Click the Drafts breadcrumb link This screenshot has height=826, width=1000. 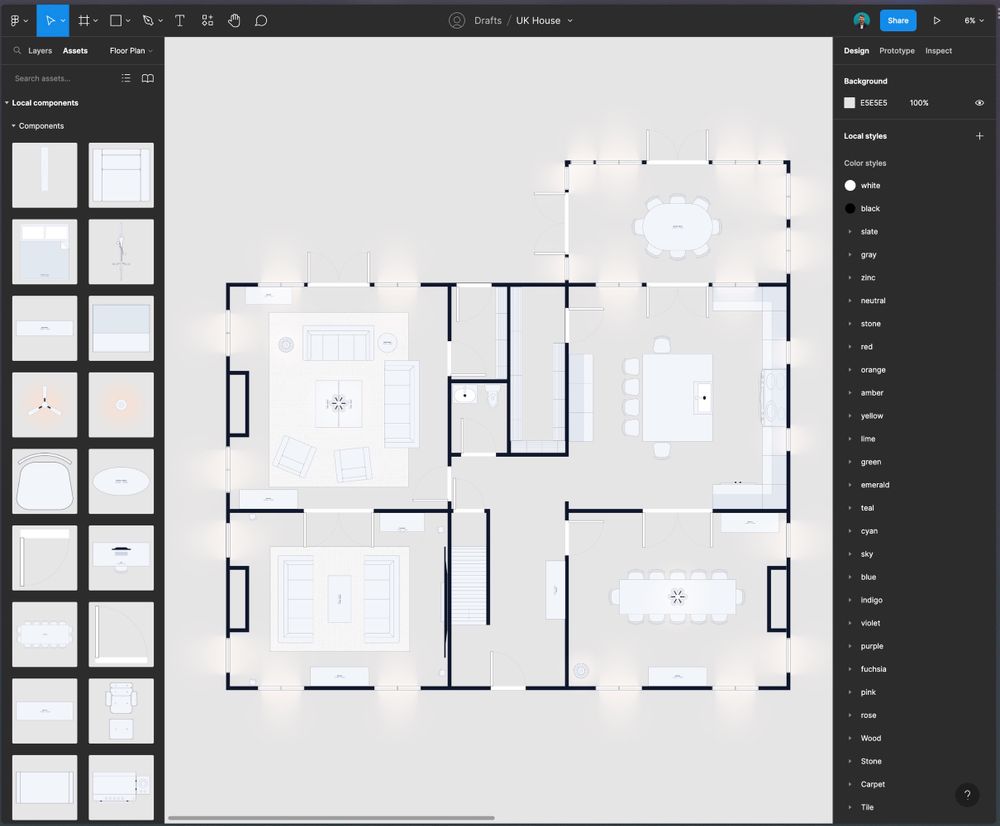(x=488, y=20)
